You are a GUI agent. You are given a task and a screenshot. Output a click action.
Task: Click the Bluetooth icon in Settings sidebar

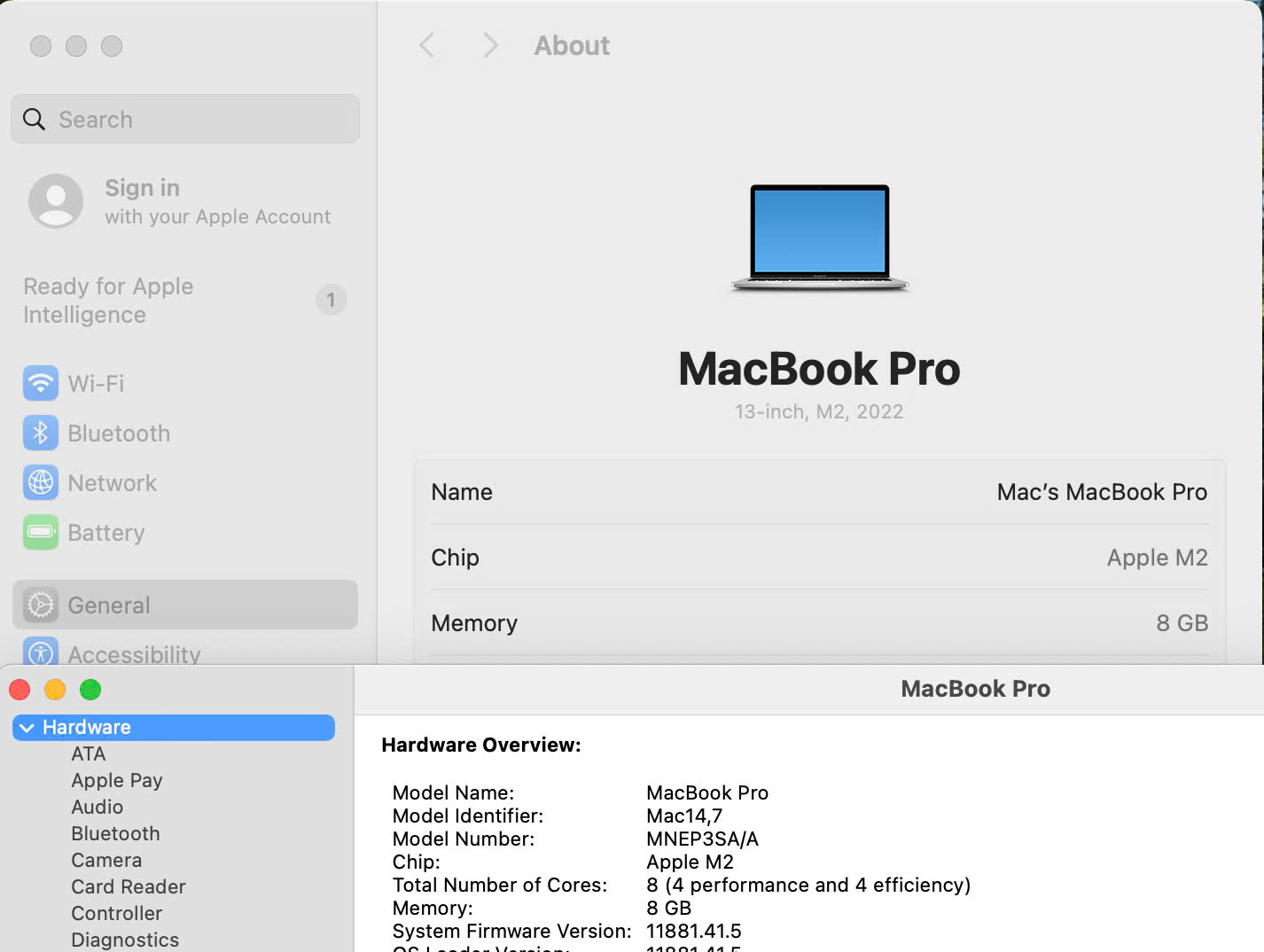tap(41, 433)
